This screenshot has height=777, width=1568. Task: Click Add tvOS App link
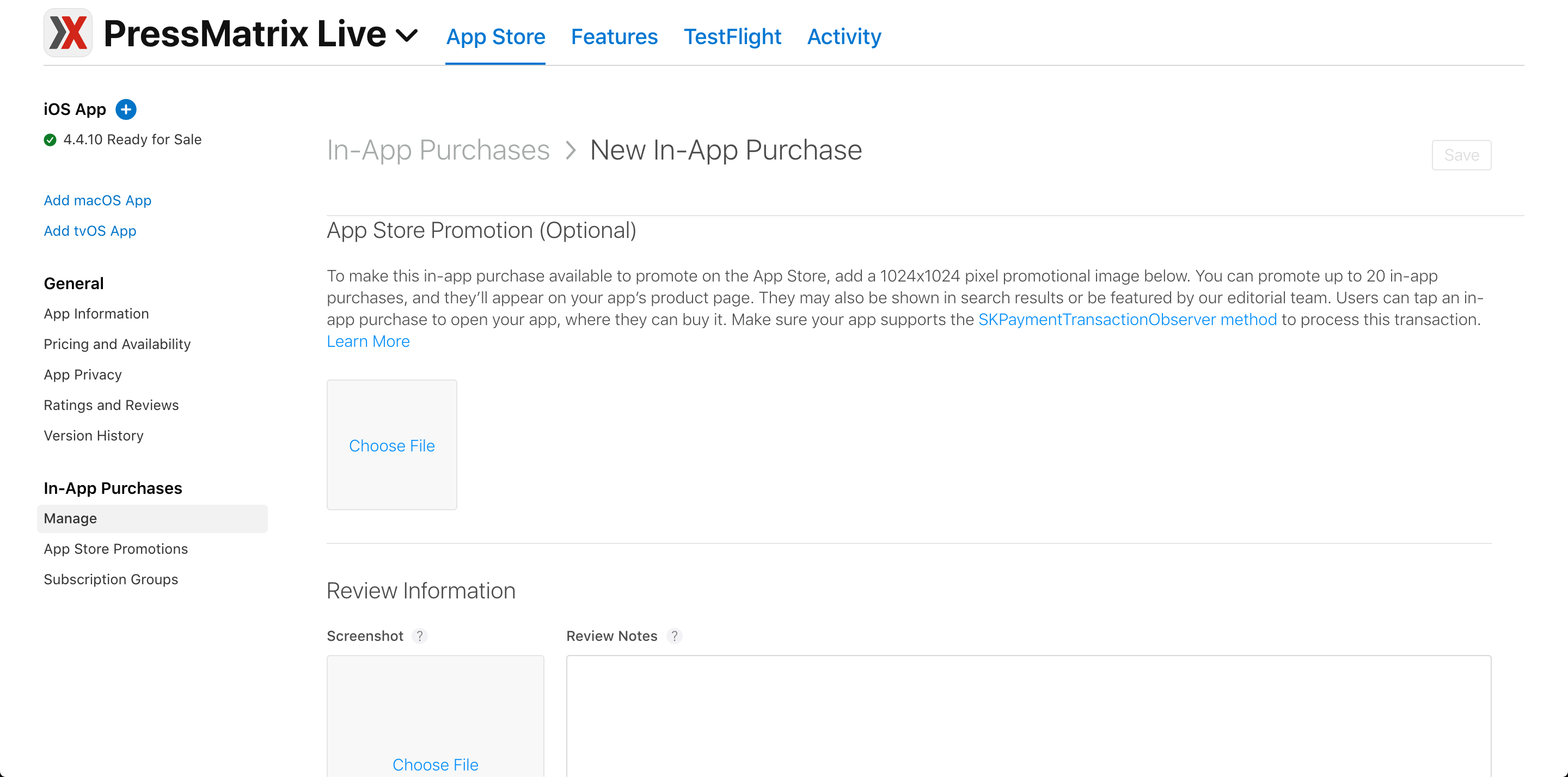(90, 231)
